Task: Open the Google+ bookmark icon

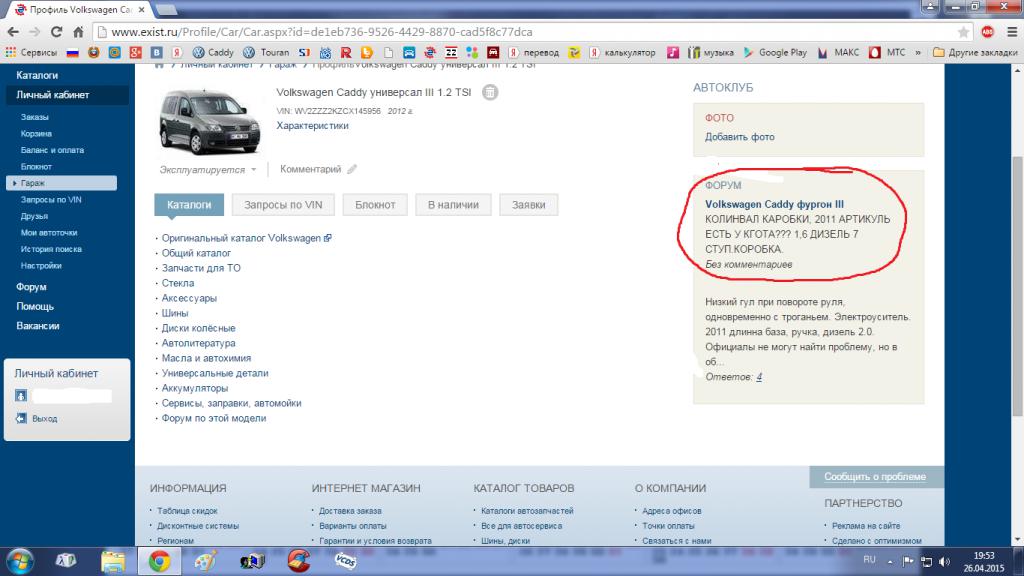Action: (135, 52)
